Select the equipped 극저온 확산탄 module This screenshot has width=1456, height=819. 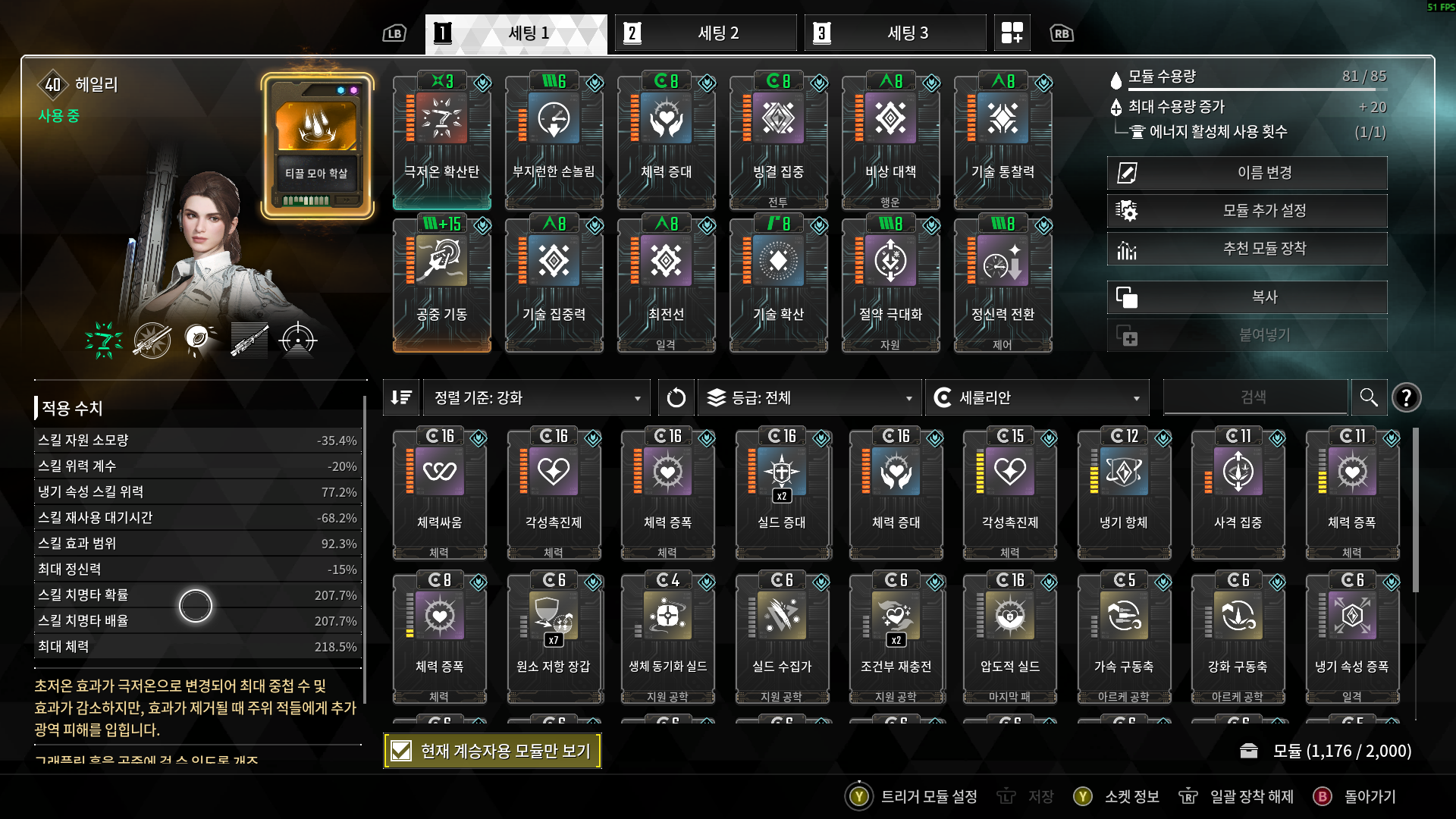pos(441,140)
